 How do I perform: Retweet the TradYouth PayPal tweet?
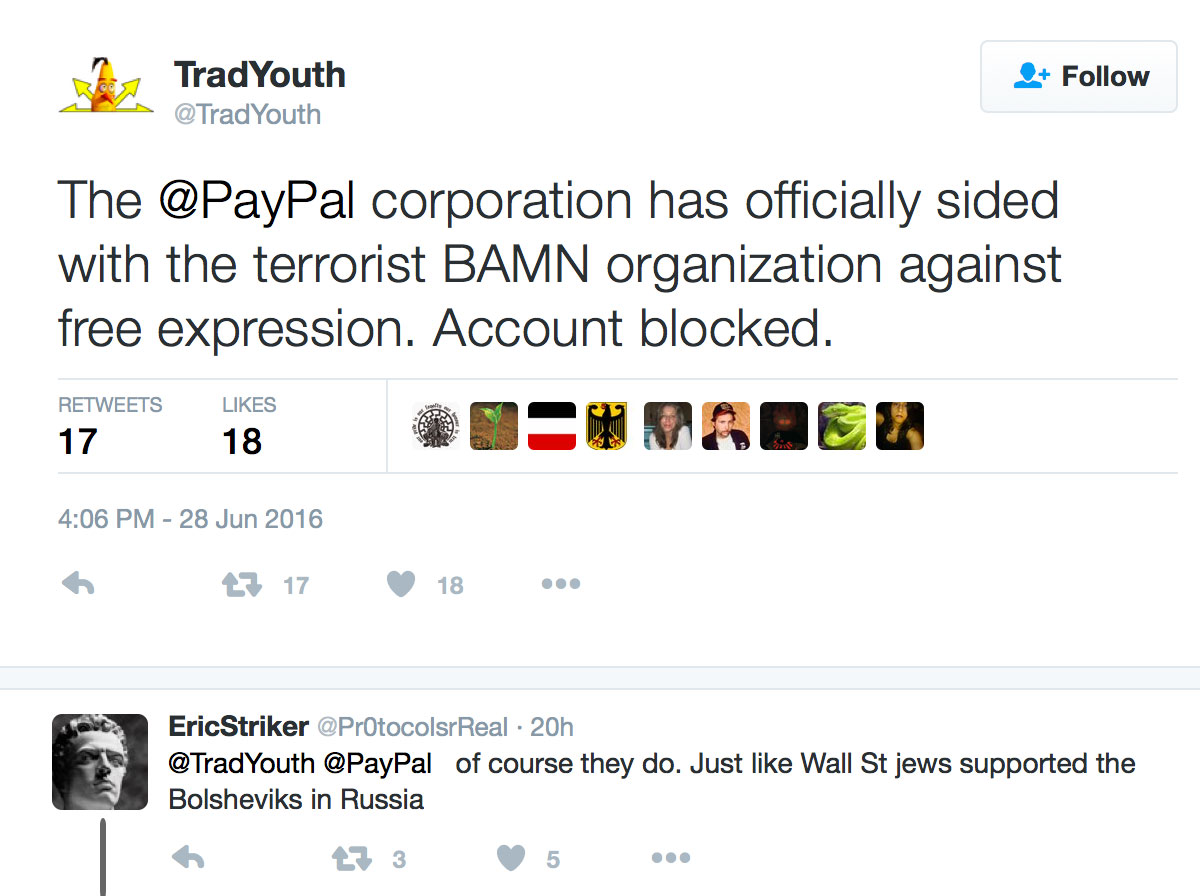click(240, 585)
